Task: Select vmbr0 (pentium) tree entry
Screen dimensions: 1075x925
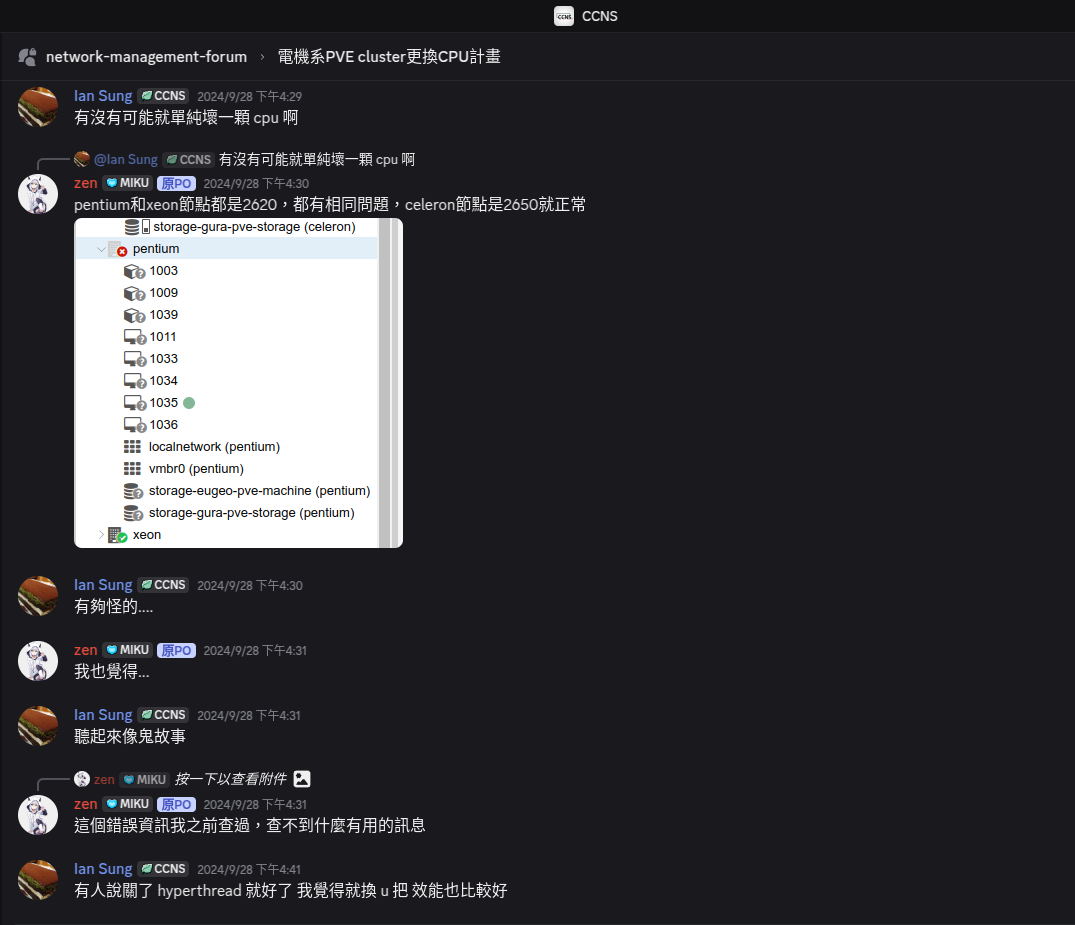Action: point(196,469)
